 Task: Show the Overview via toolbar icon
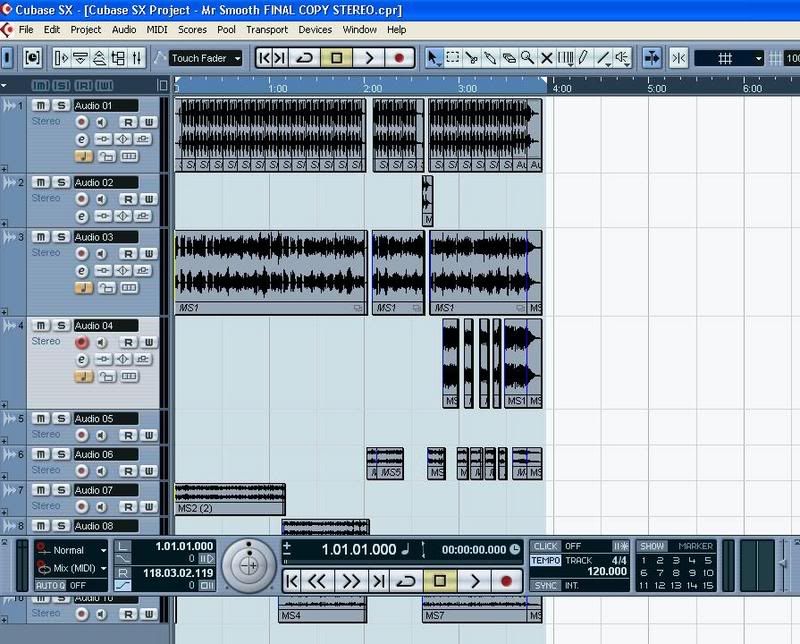(x=99, y=58)
